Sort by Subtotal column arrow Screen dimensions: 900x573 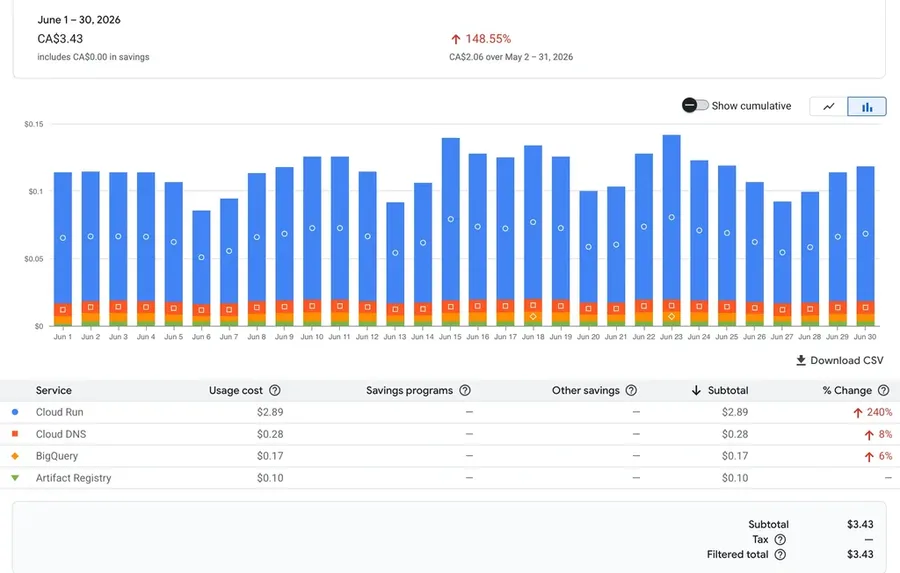[696, 390]
